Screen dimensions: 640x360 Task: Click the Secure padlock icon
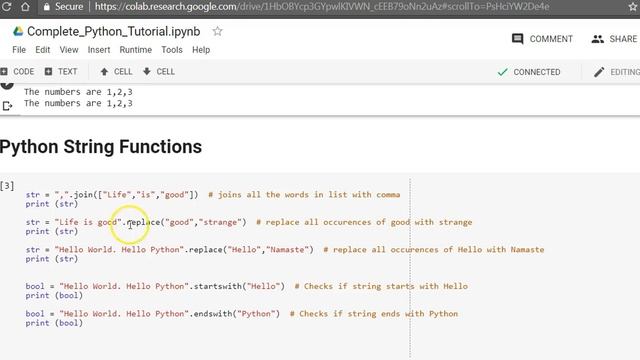pos(47,7)
